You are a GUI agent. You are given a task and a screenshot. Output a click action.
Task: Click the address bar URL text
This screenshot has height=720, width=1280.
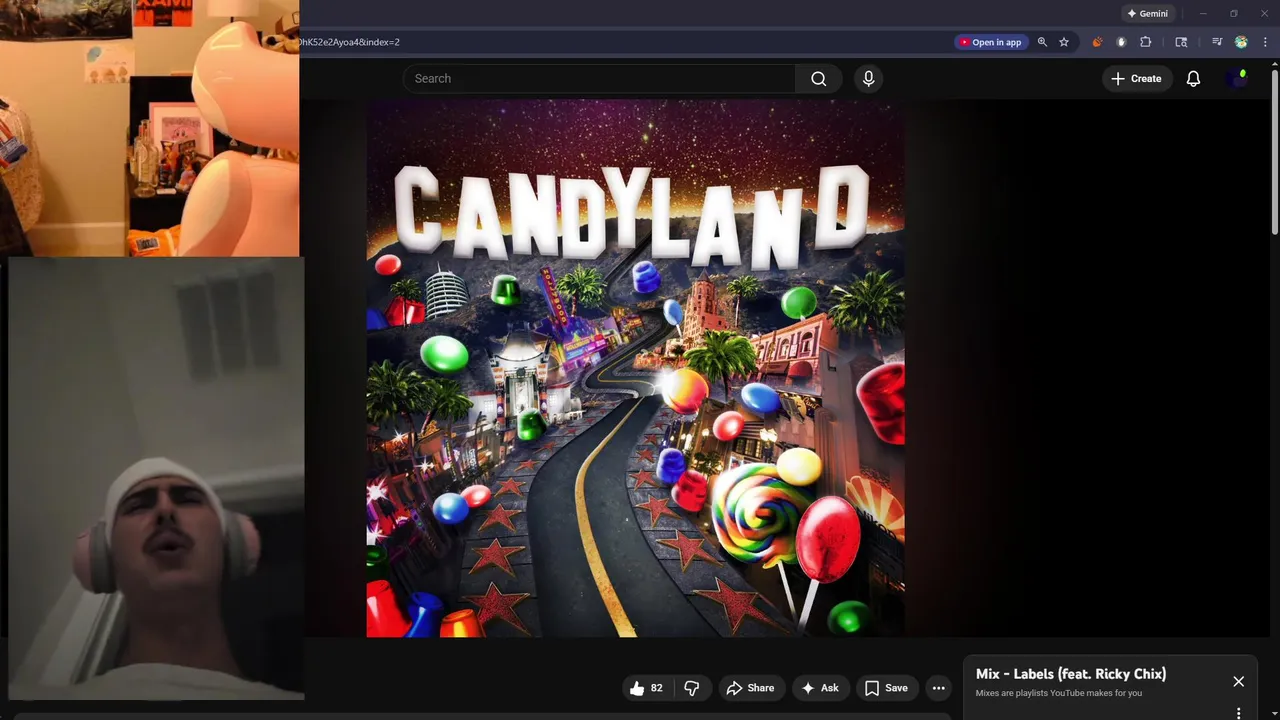(348, 42)
